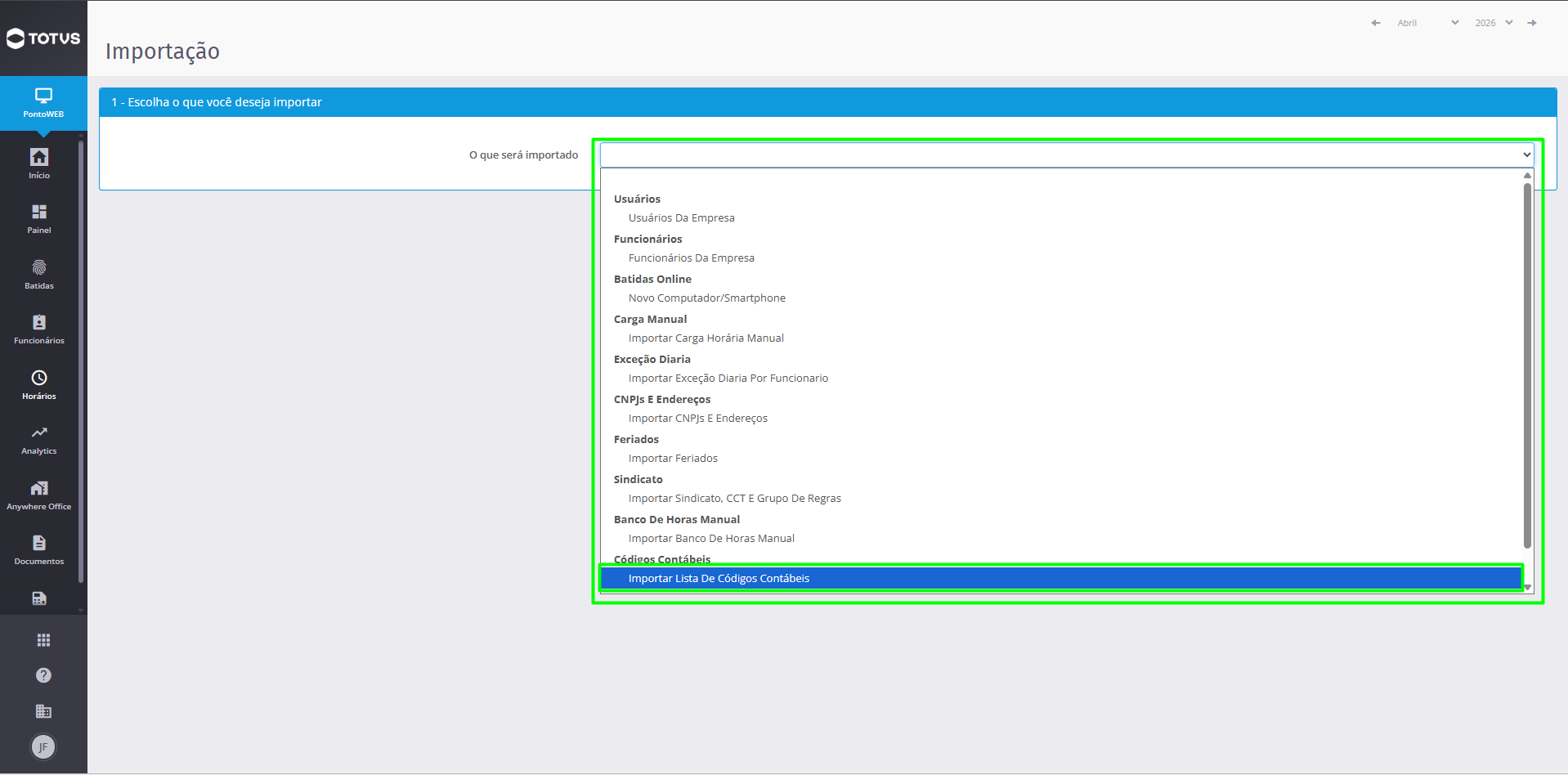Select 'Importar Exceção Diaria Por Funcionario'
The width and height of the screenshot is (1568, 775).
click(1061, 379)
